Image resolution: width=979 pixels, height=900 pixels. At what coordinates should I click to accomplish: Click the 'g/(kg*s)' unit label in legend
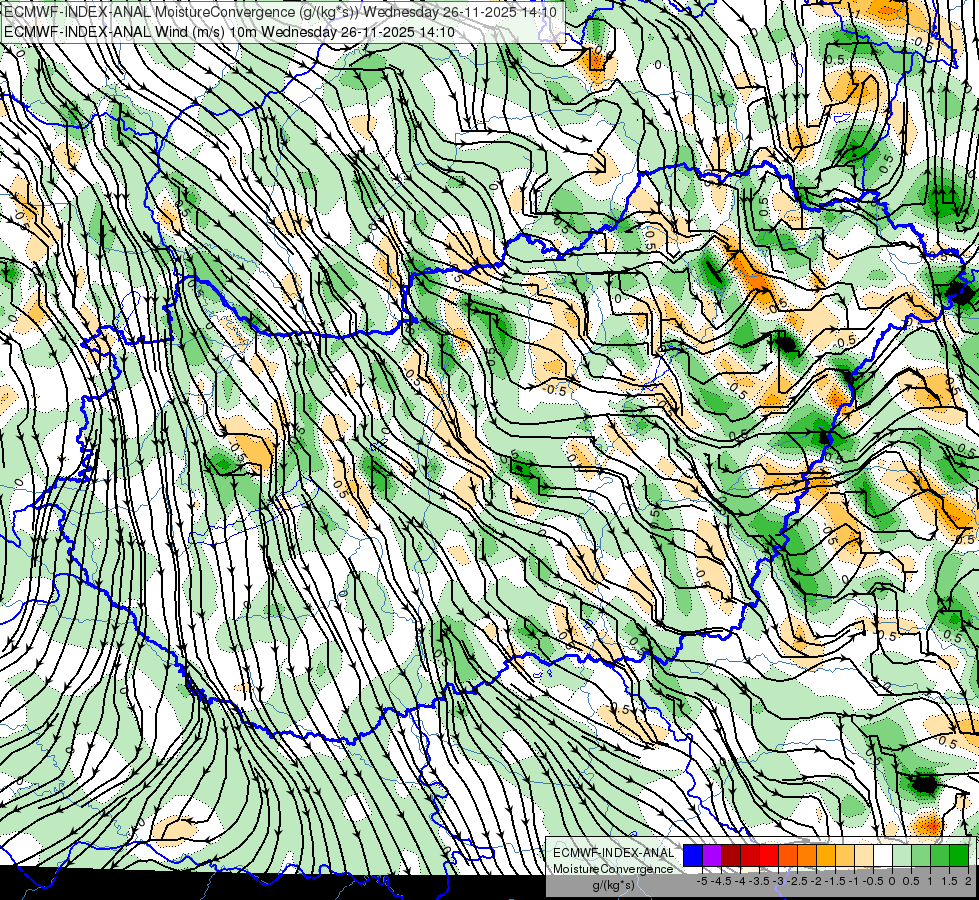613,886
